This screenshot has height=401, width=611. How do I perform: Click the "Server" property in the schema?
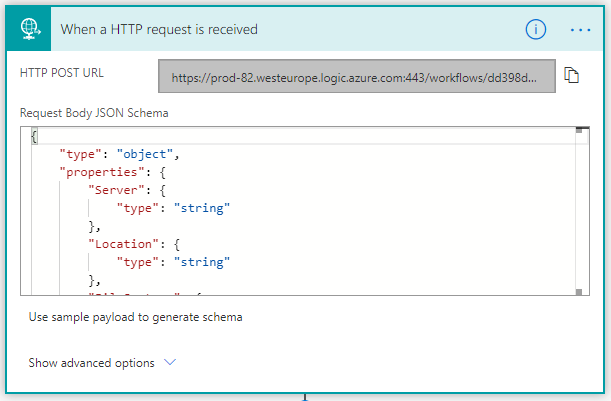tap(117, 190)
